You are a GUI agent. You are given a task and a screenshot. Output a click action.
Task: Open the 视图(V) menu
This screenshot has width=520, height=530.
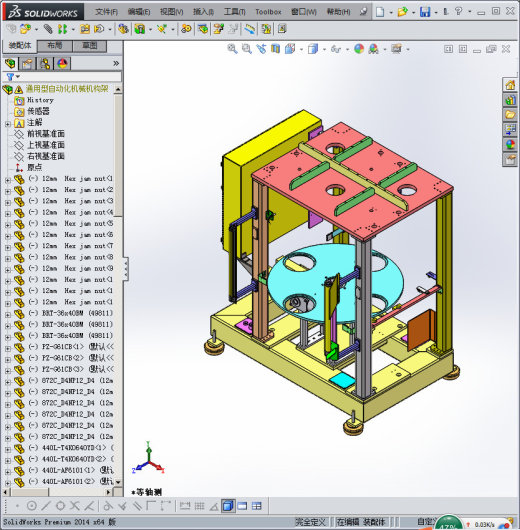click(x=171, y=12)
